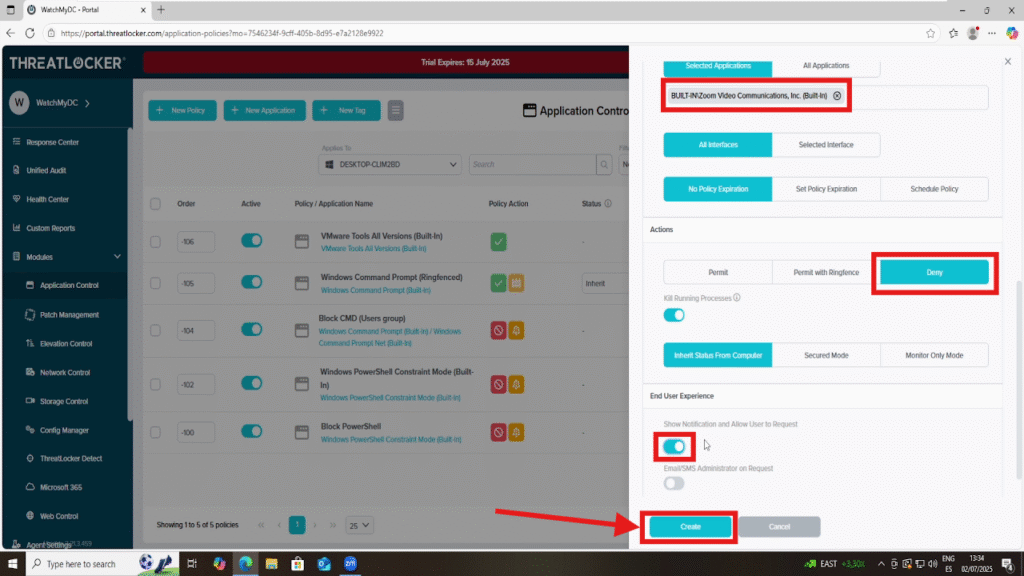Viewport: 1024px width, 576px height.
Task: Open Unified Audit sidebar item
Action: 46,170
